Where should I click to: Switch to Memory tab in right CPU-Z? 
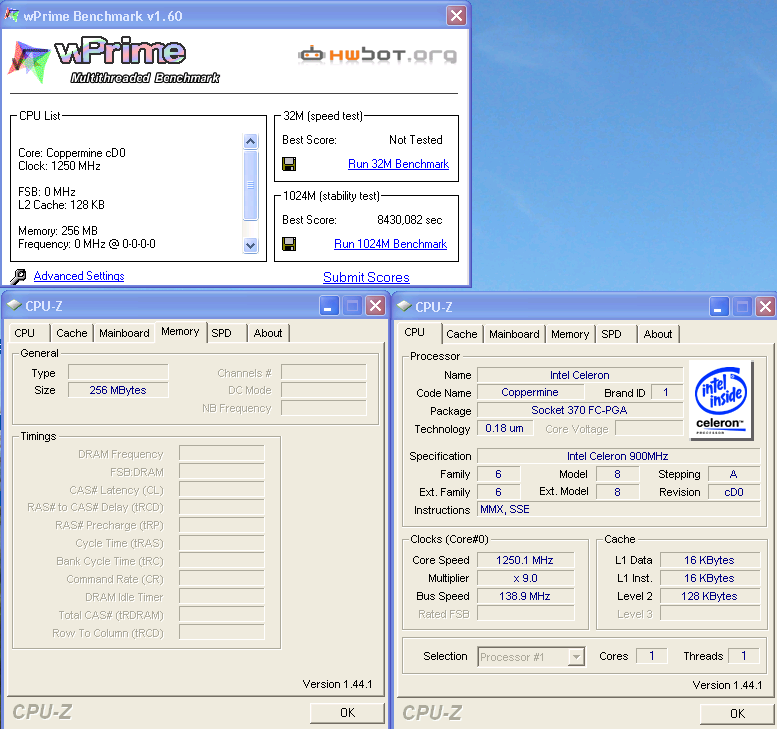coord(570,334)
